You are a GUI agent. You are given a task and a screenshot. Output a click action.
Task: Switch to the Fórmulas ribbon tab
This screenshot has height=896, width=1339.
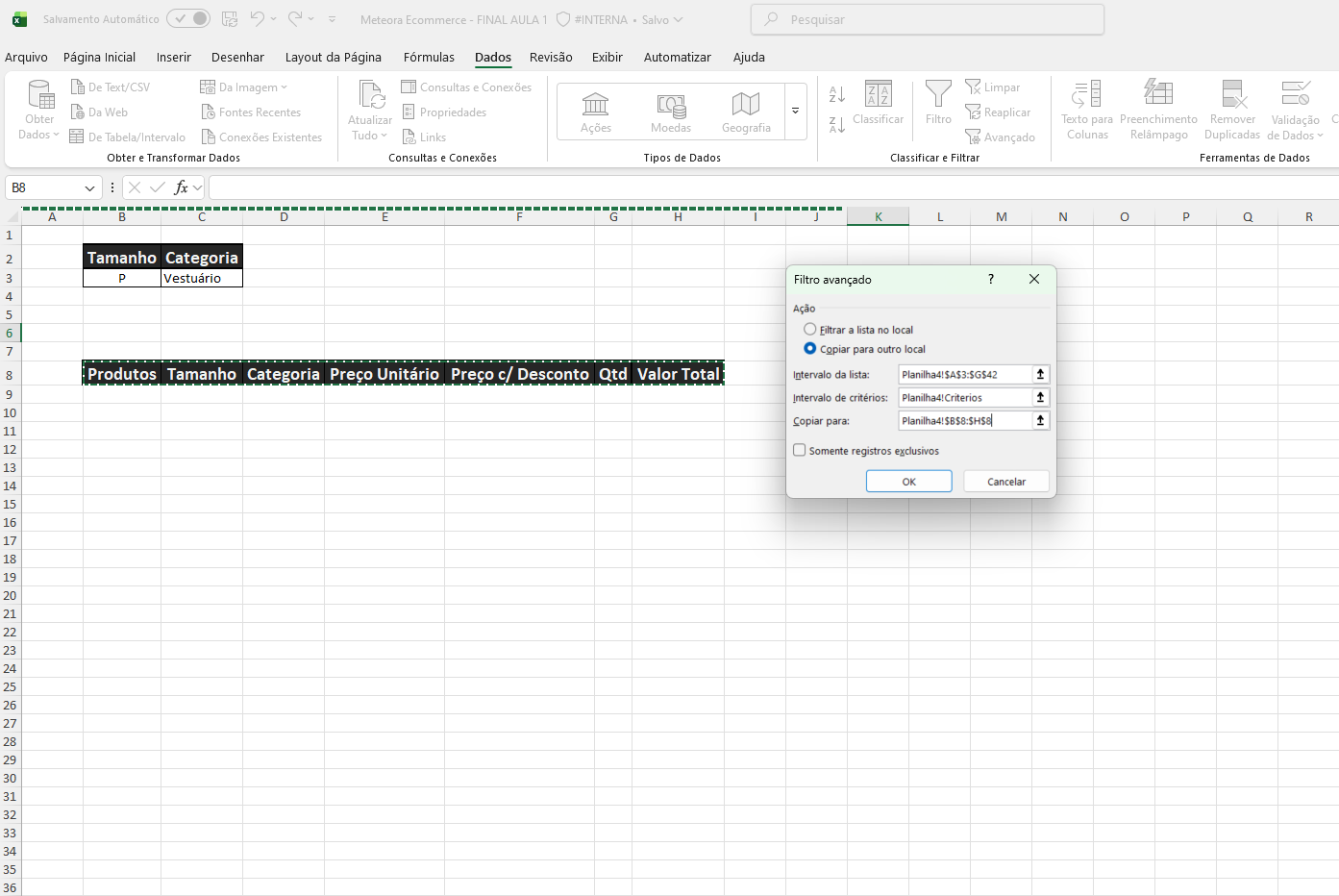429,57
